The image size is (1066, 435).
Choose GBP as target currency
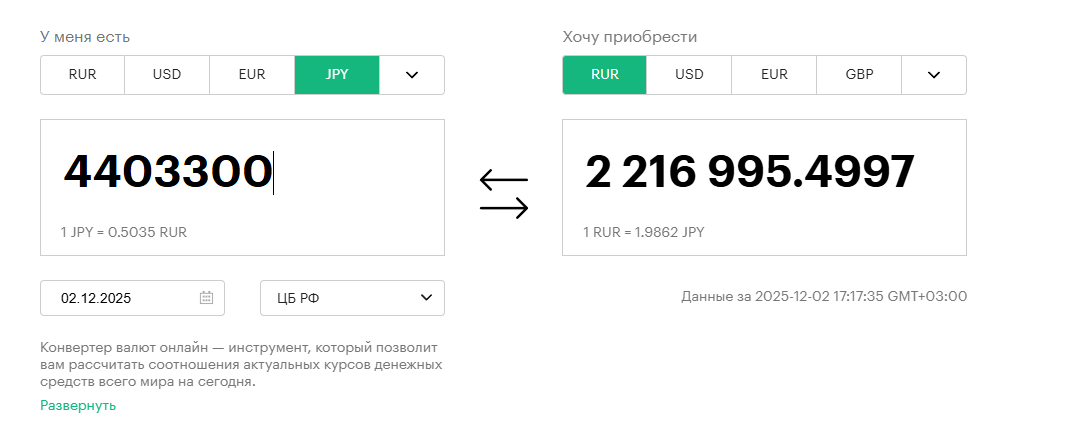pos(859,75)
